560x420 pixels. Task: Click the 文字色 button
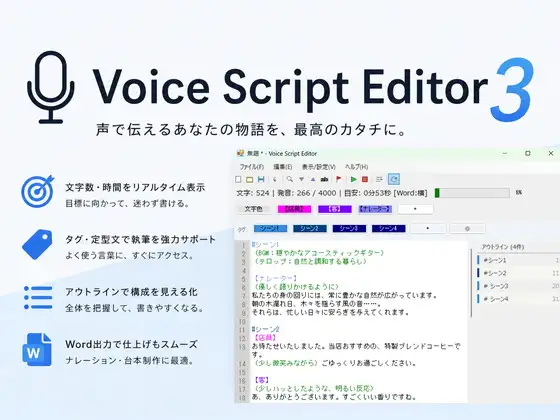[x=254, y=209]
